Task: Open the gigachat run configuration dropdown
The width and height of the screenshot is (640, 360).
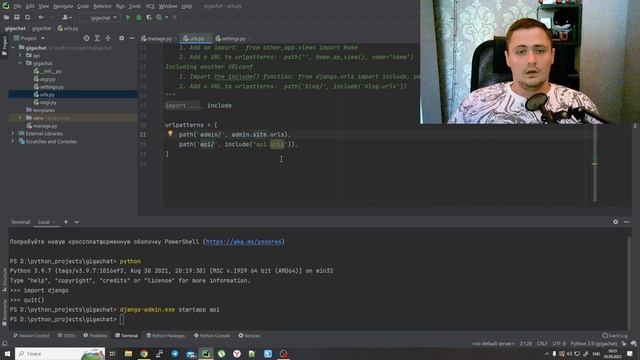Action: [99, 18]
